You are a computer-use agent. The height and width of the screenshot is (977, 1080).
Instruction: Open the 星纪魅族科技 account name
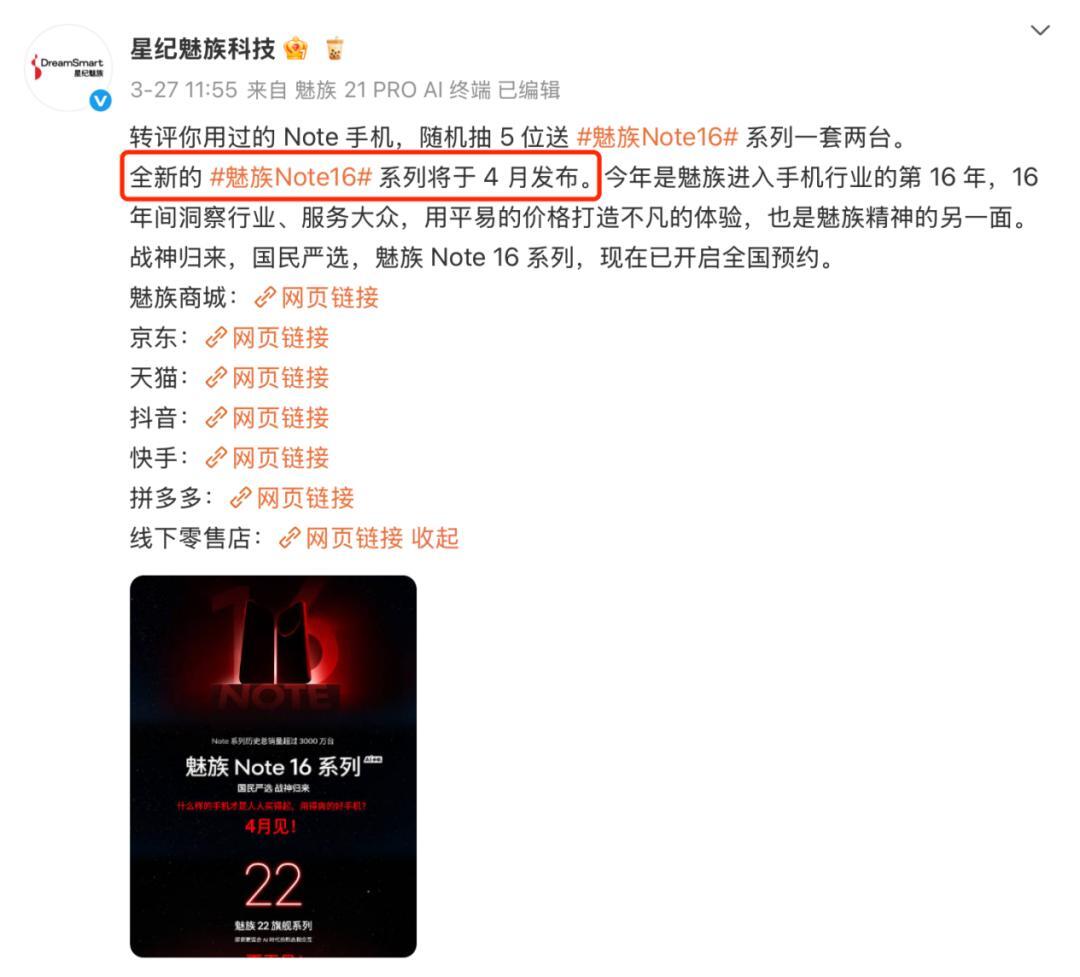[202, 49]
